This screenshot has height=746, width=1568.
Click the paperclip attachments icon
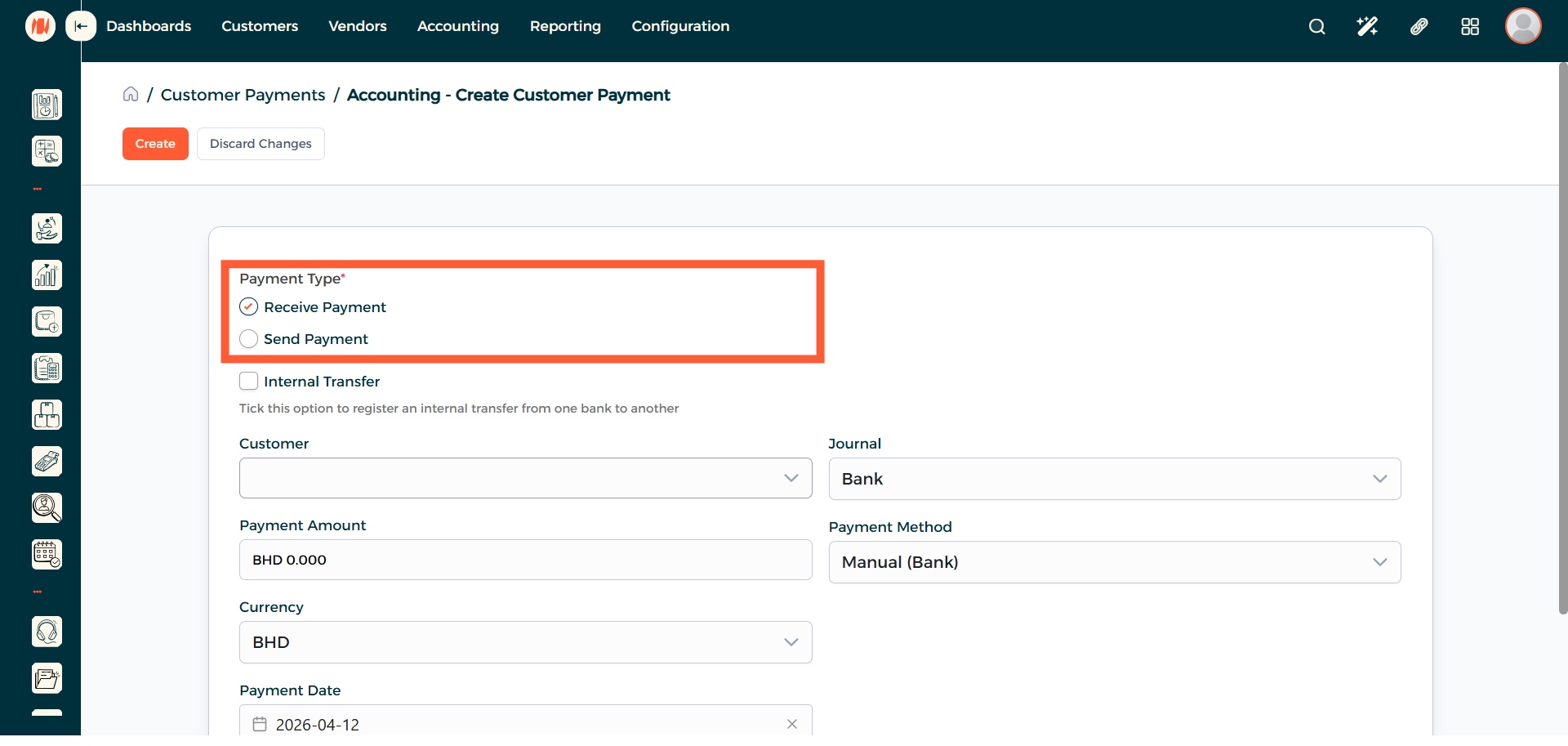1419,27
